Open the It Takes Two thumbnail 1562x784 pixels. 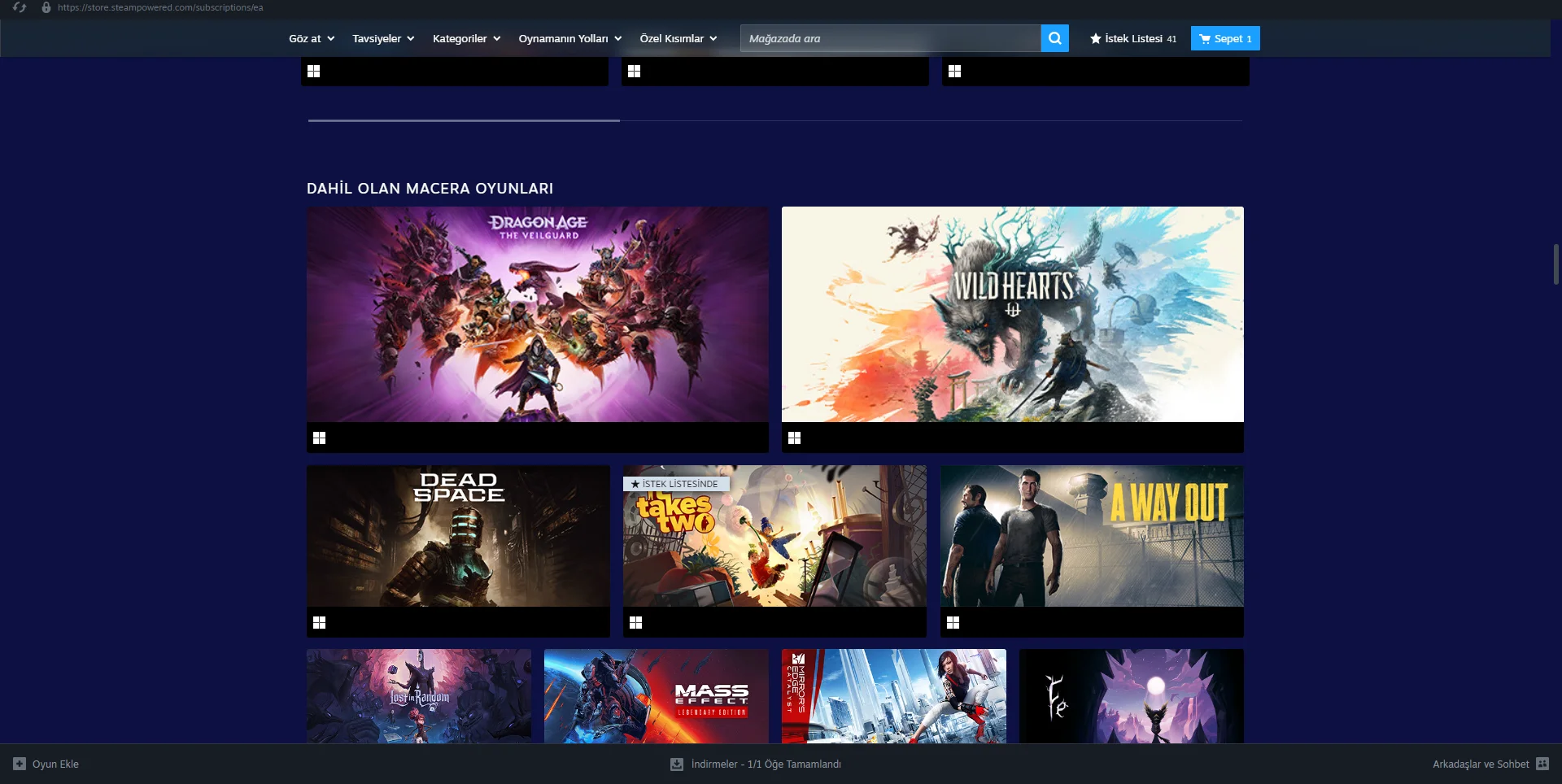(774, 536)
